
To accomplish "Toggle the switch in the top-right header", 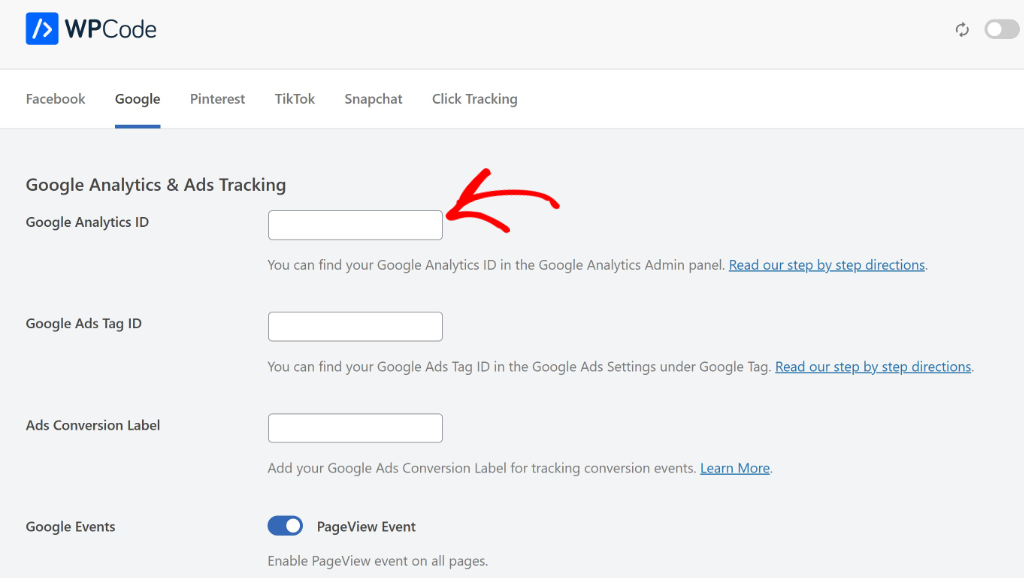I will (x=1002, y=29).
